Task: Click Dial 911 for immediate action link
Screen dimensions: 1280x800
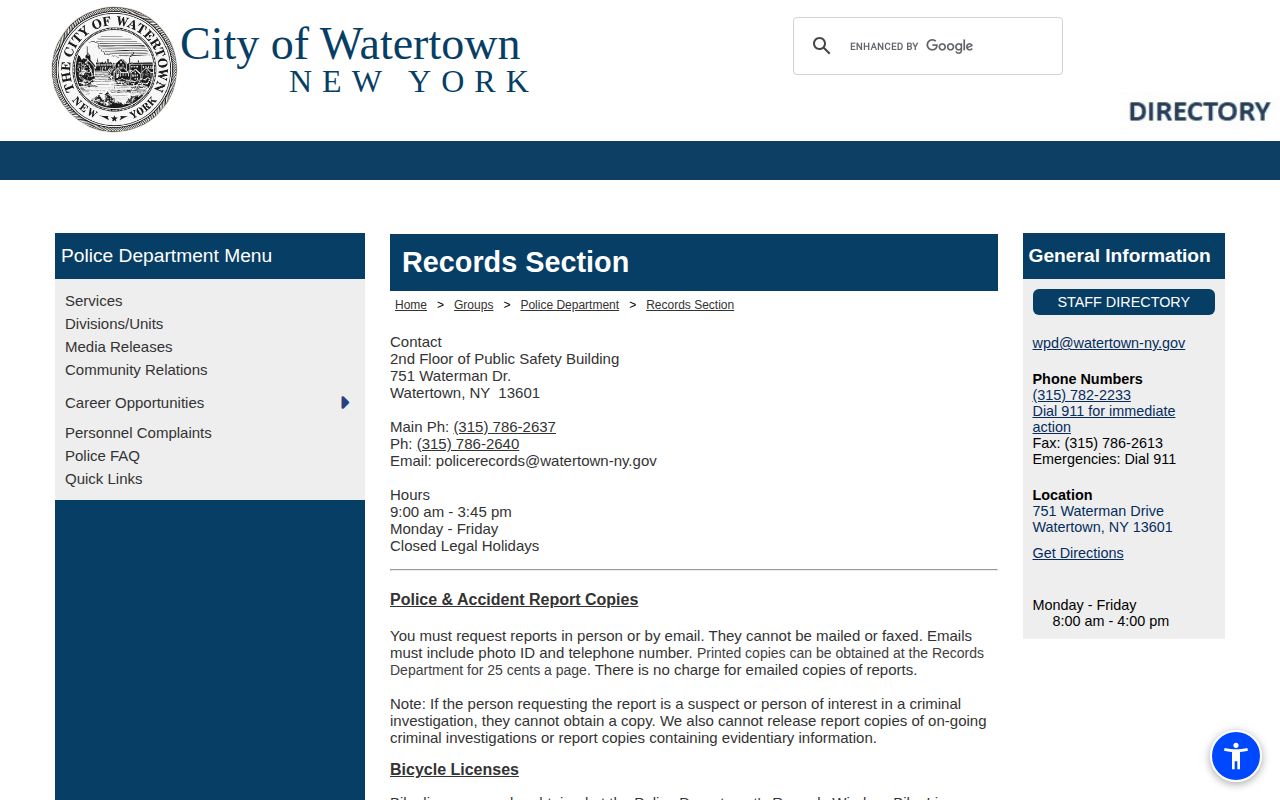Action: 1104,419
